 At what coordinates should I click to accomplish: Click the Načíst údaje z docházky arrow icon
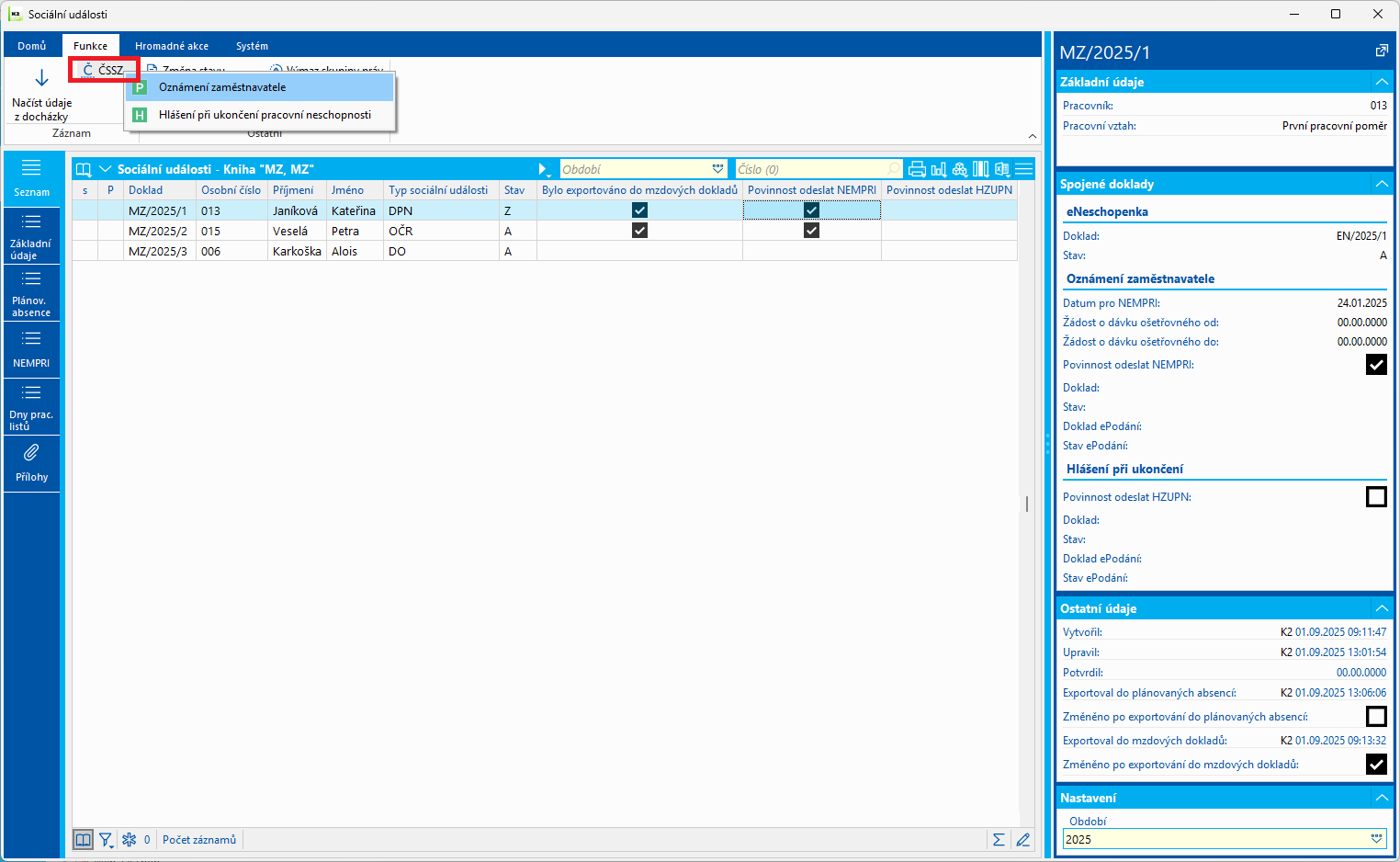pyautogui.click(x=41, y=78)
